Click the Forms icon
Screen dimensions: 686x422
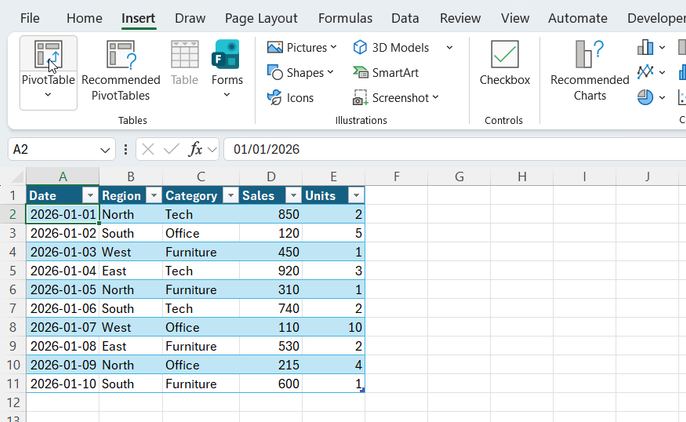(x=227, y=55)
